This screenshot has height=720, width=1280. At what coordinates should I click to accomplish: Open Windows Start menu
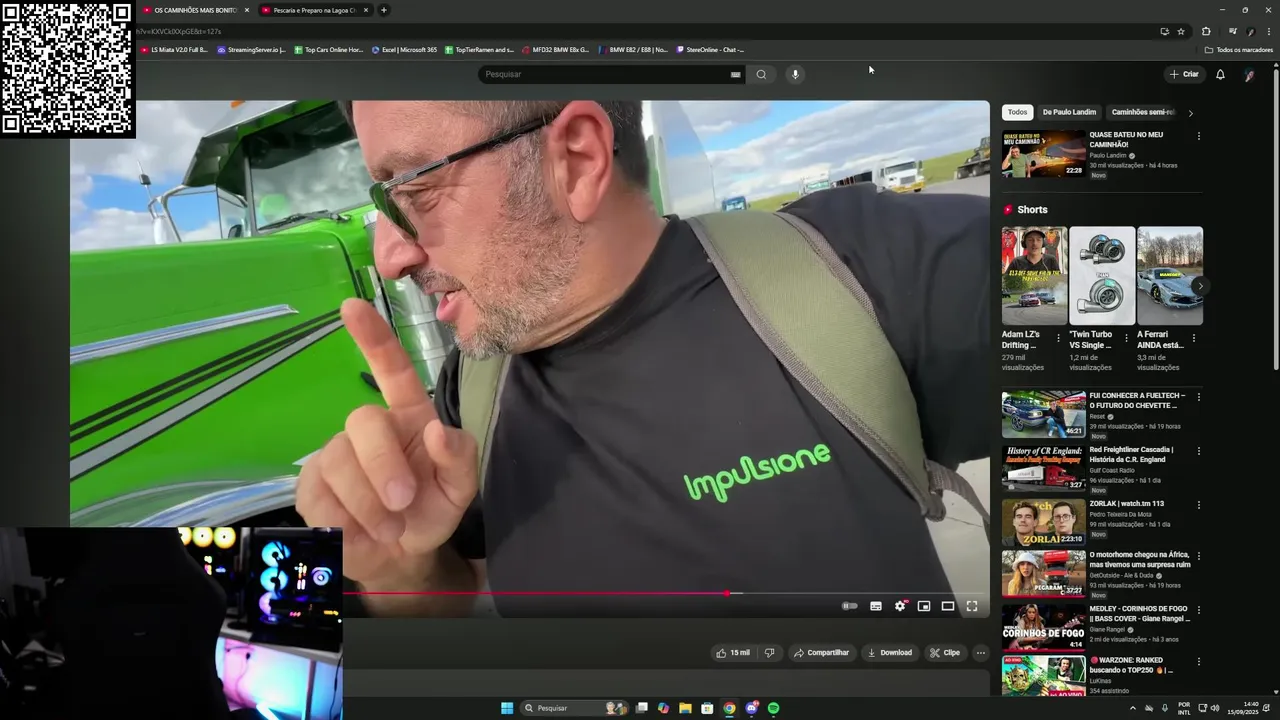point(507,708)
